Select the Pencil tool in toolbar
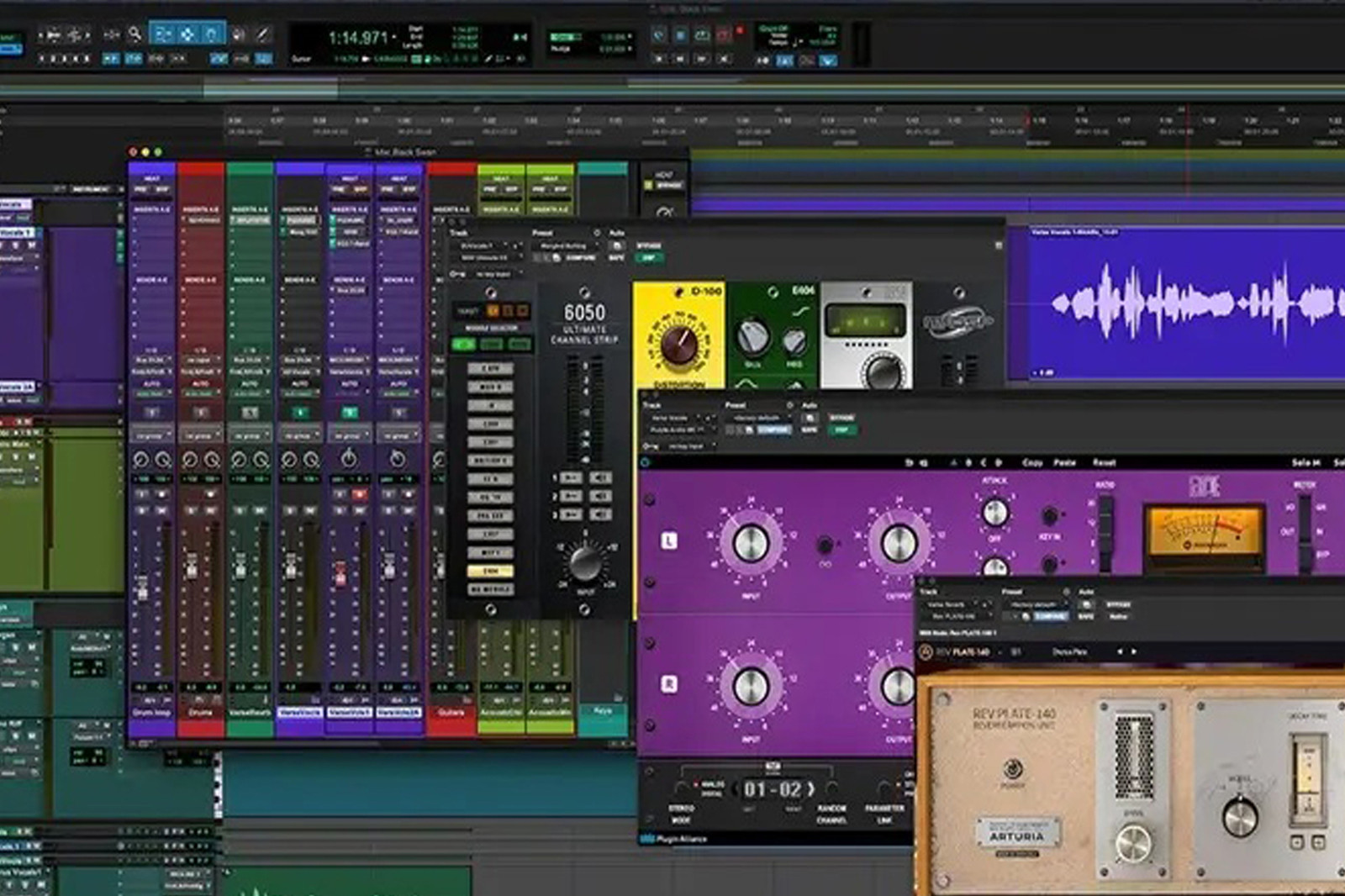 262,34
